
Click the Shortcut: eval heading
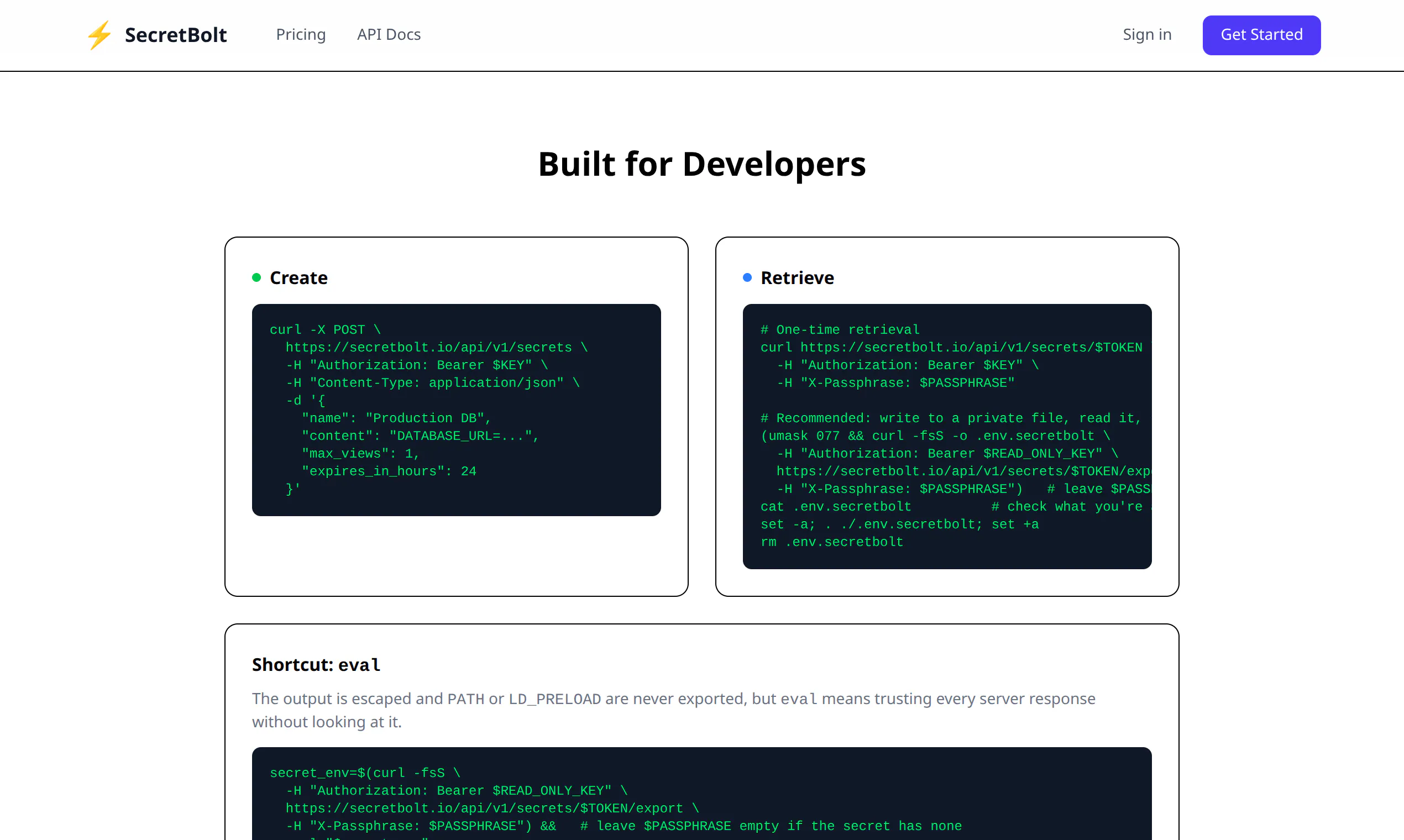(x=316, y=664)
